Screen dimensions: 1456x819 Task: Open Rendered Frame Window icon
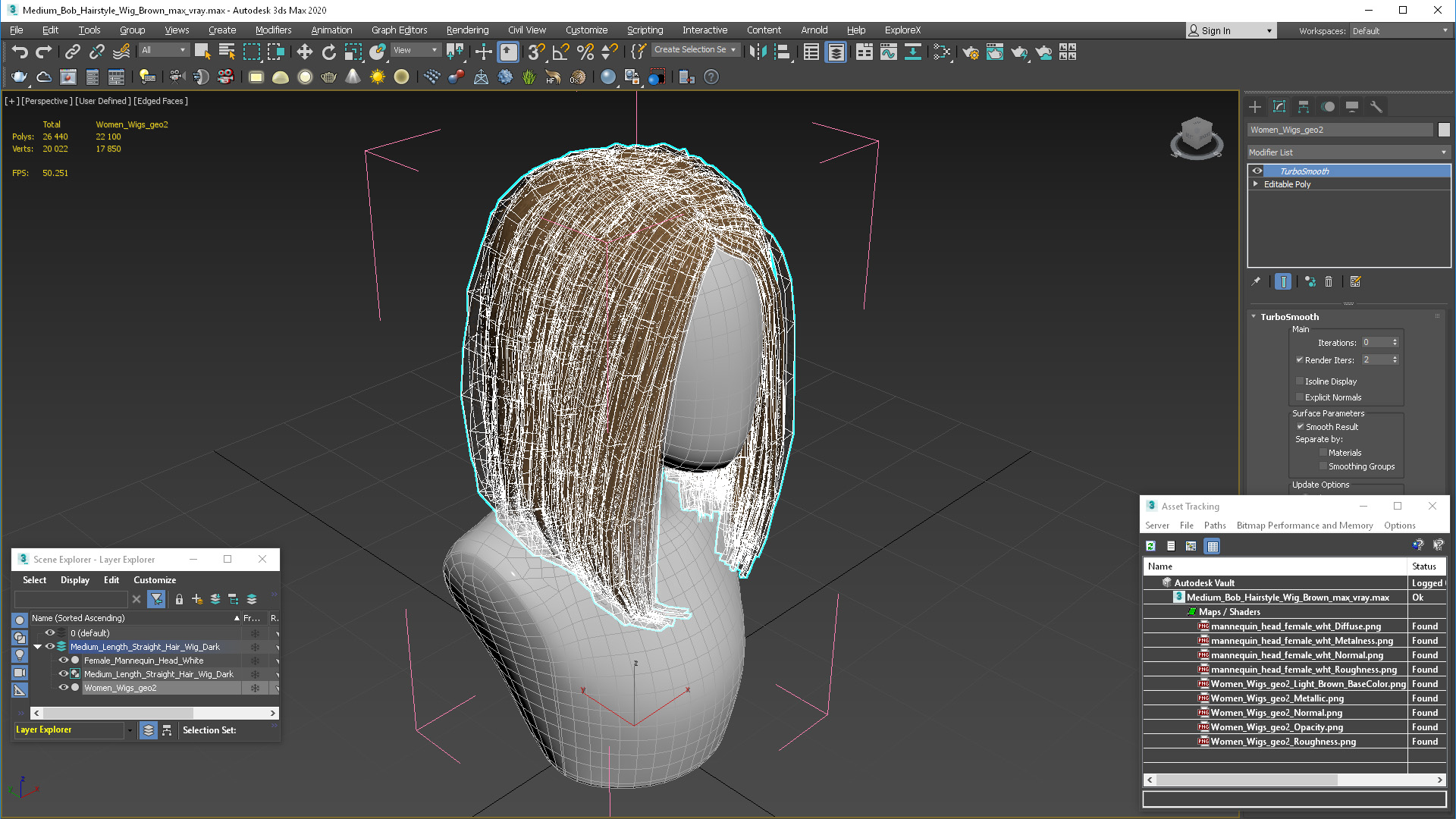(995, 52)
